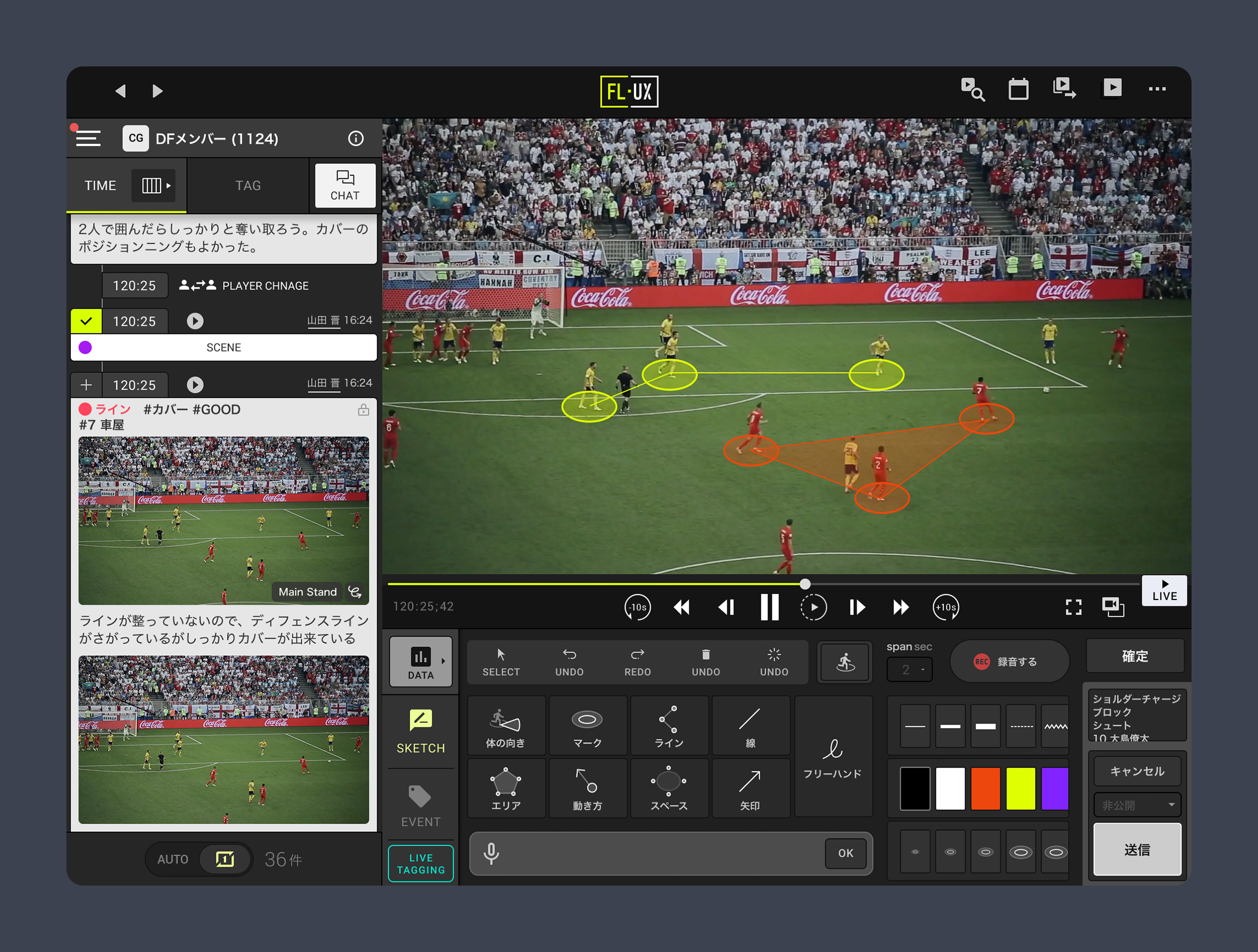The width and height of the screenshot is (1258, 952).
Task: Open the 非公開 visibility dropdown
Action: coord(1137,805)
